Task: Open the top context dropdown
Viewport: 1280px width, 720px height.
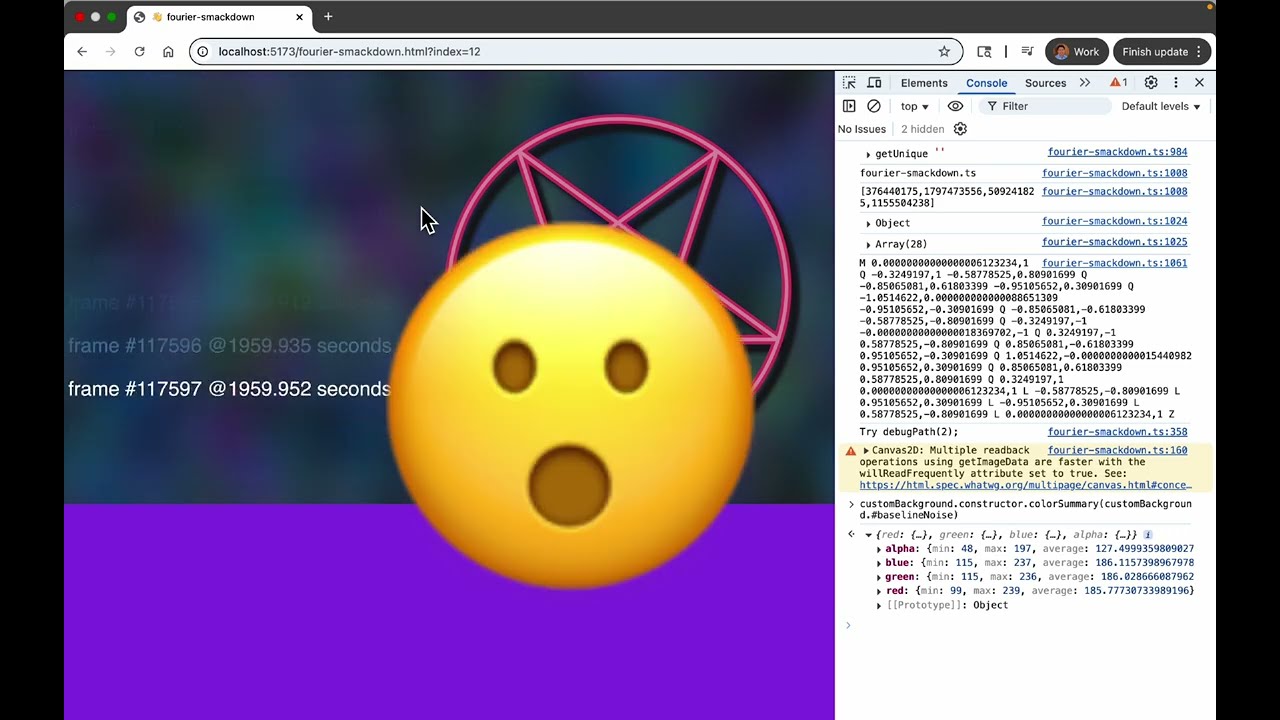Action: click(914, 106)
